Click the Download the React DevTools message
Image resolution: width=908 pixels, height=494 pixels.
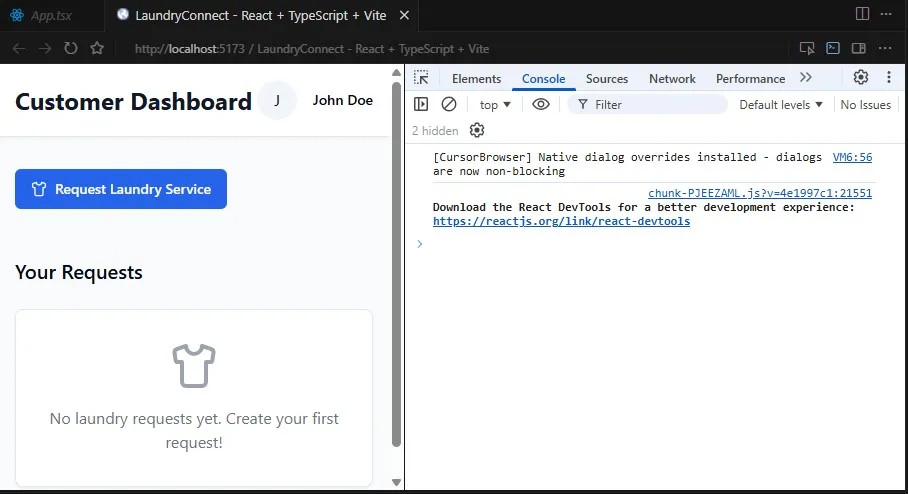(x=643, y=207)
